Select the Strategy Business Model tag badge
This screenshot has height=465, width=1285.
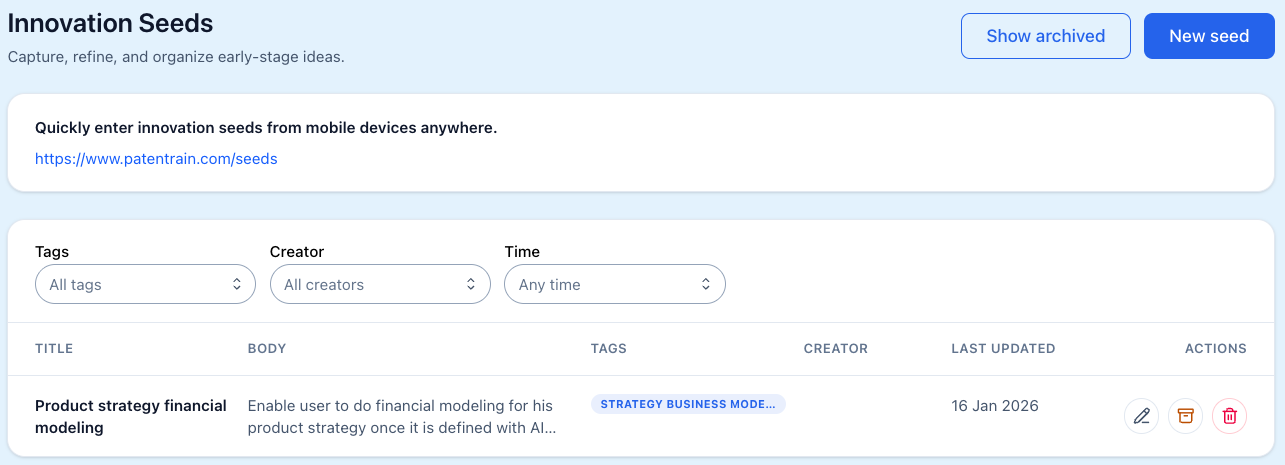[x=688, y=404]
